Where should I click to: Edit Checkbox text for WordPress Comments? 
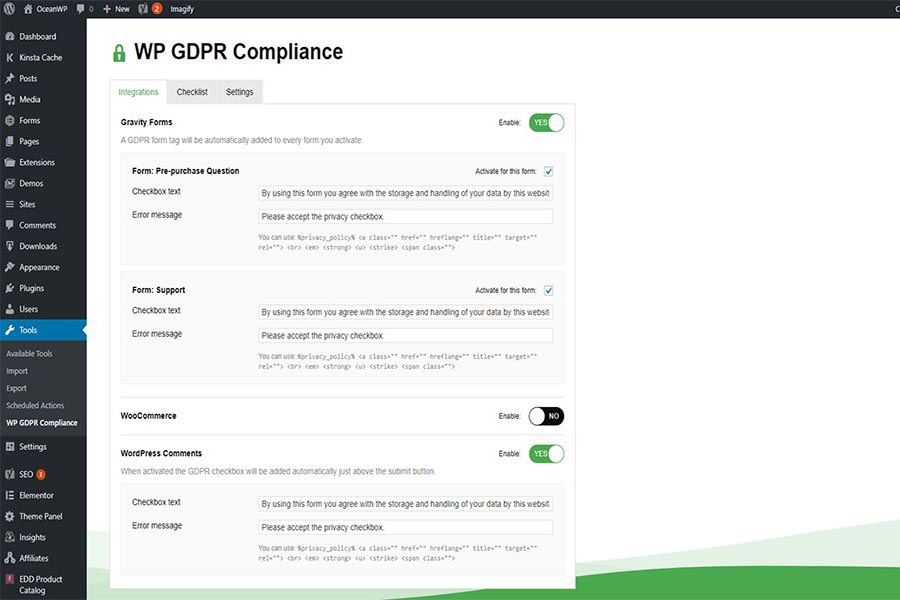[405, 504]
